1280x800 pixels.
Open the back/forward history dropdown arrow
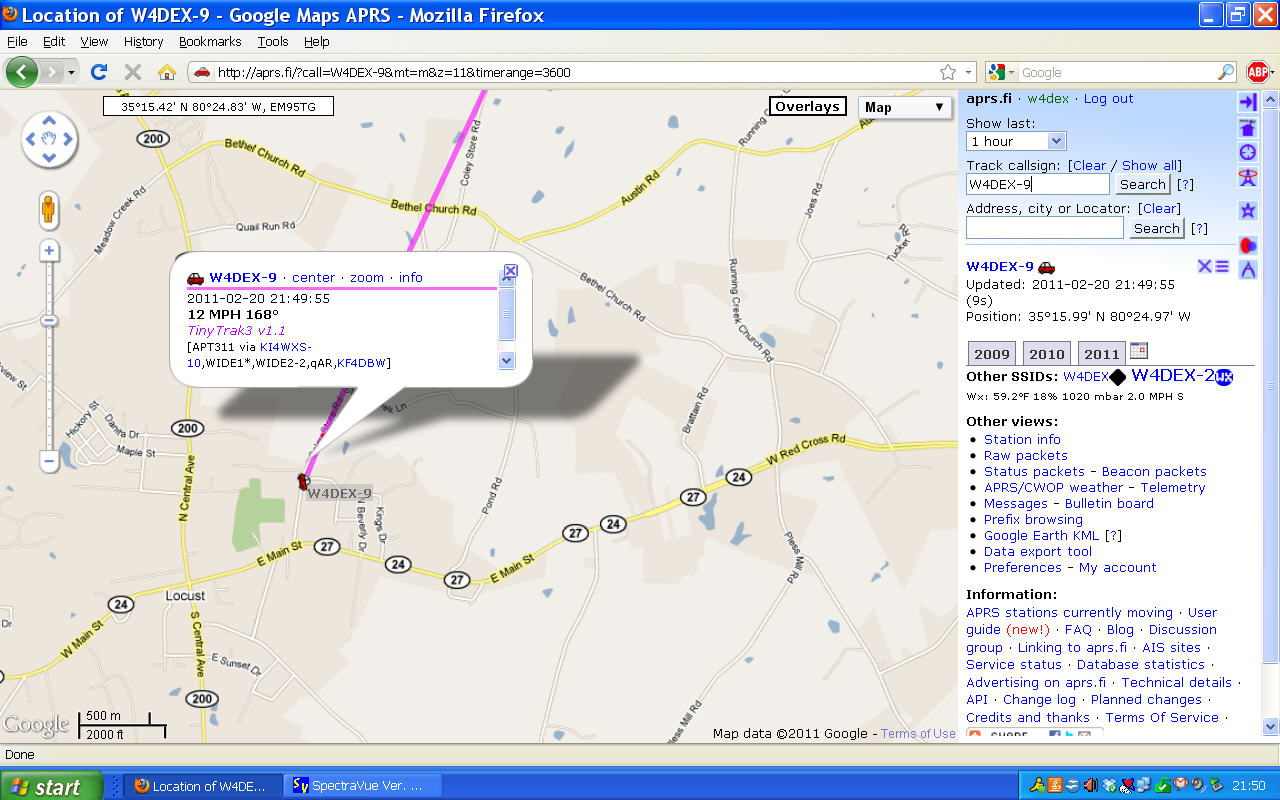(x=72, y=72)
